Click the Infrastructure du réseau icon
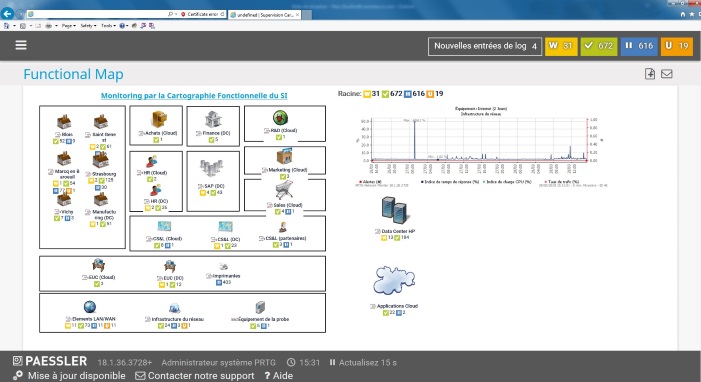Screen dimensions: 701x382 (x=174, y=308)
